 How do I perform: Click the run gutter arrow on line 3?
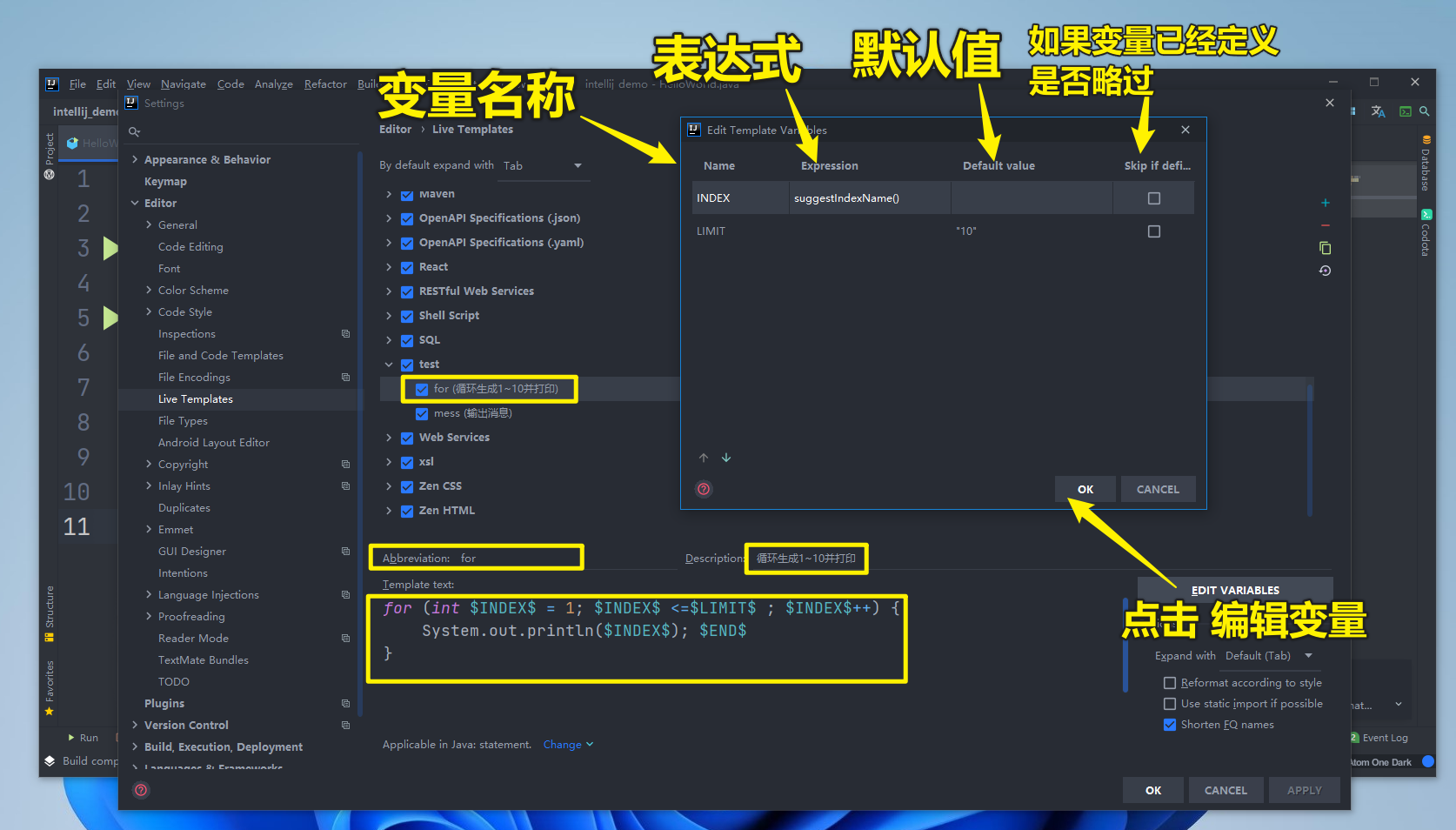coord(110,248)
